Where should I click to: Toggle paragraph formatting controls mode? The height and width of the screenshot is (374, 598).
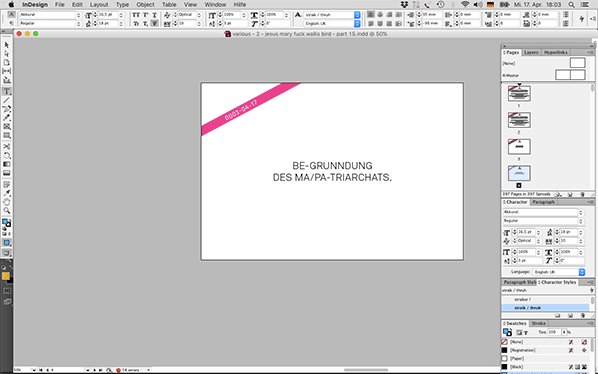coord(11,23)
